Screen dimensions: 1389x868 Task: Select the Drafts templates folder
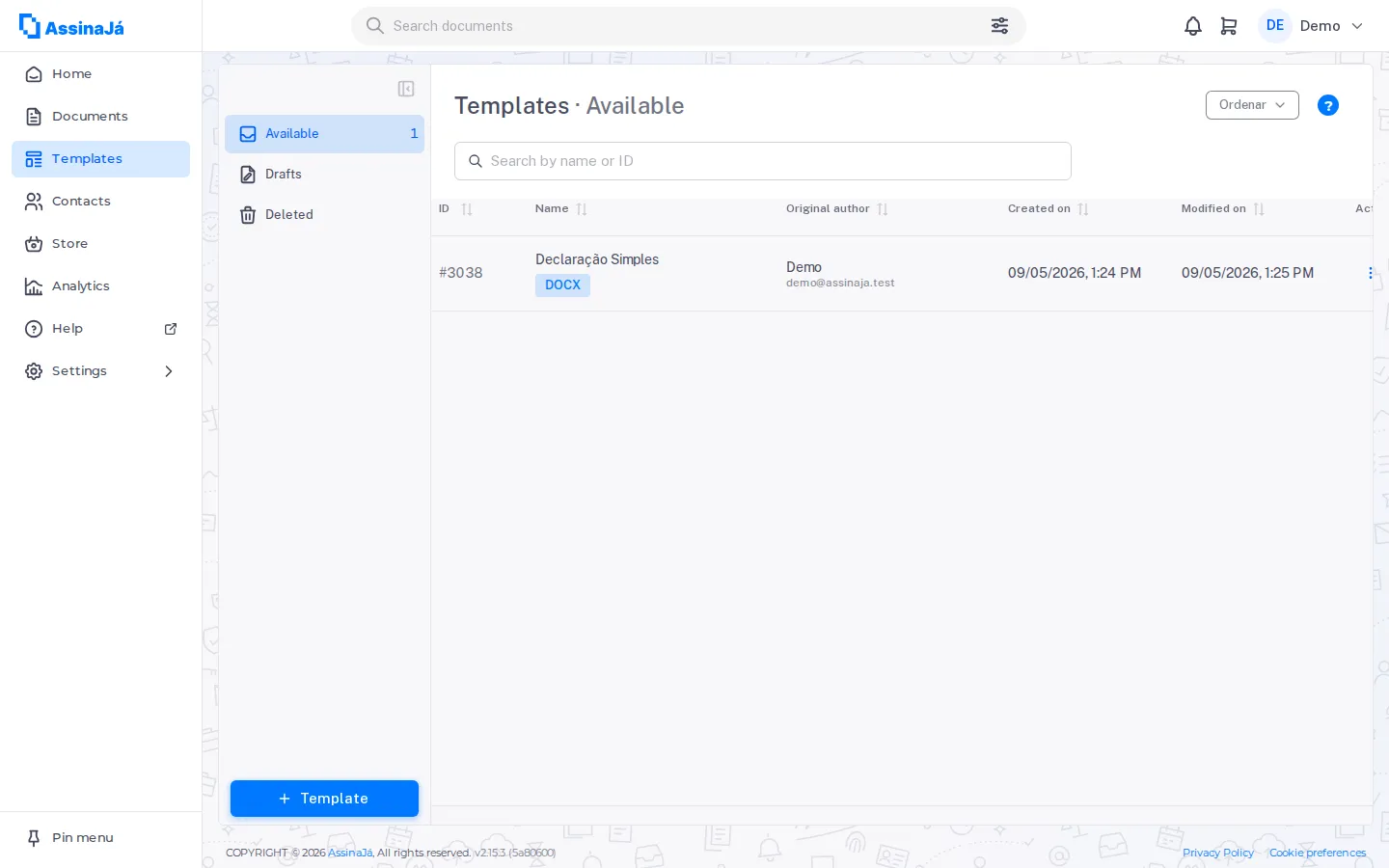click(324, 175)
